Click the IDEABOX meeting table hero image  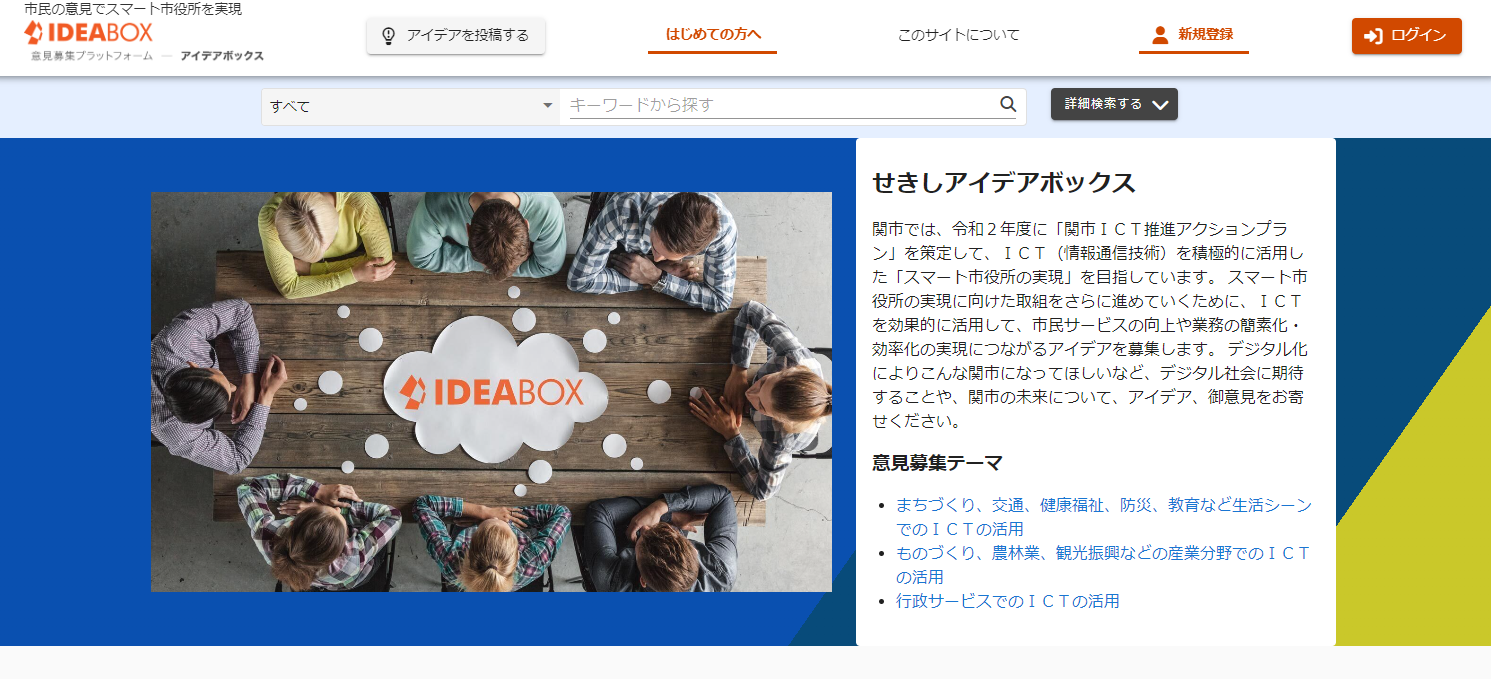click(491, 392)
